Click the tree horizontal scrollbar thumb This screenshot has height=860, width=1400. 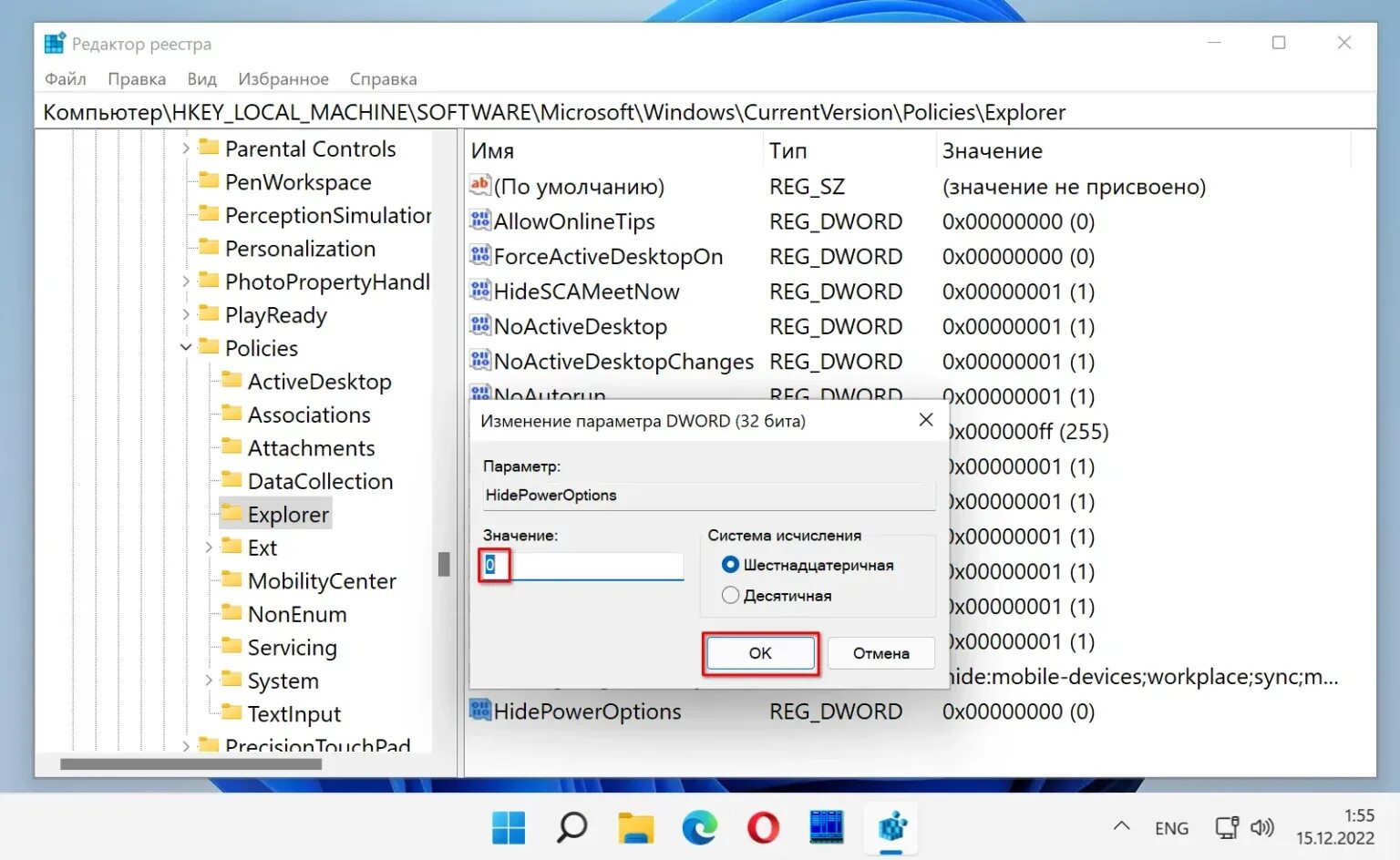[190, 764]
